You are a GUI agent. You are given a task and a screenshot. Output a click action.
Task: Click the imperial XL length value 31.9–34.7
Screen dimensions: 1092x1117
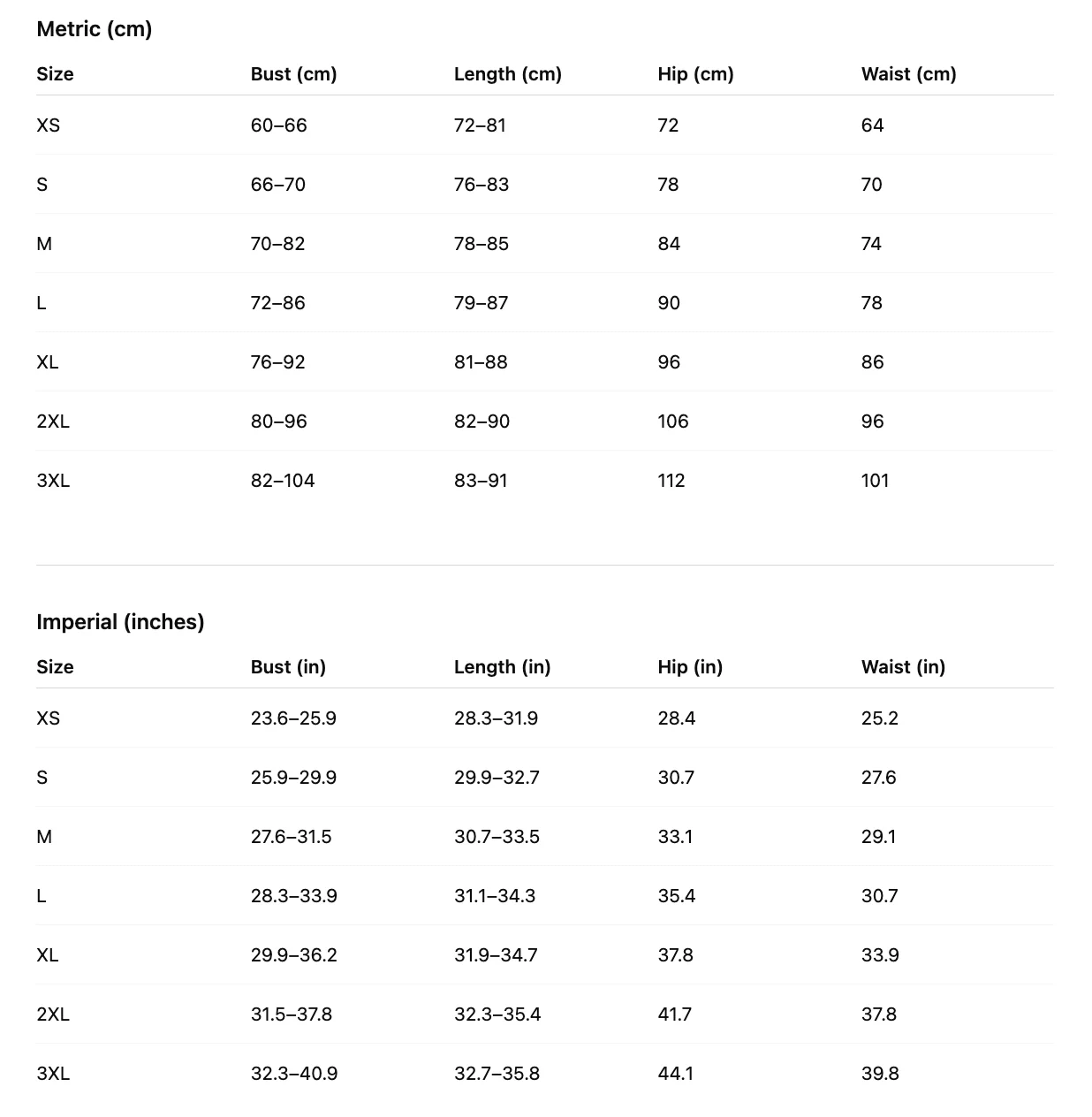(x=496, y=955)
